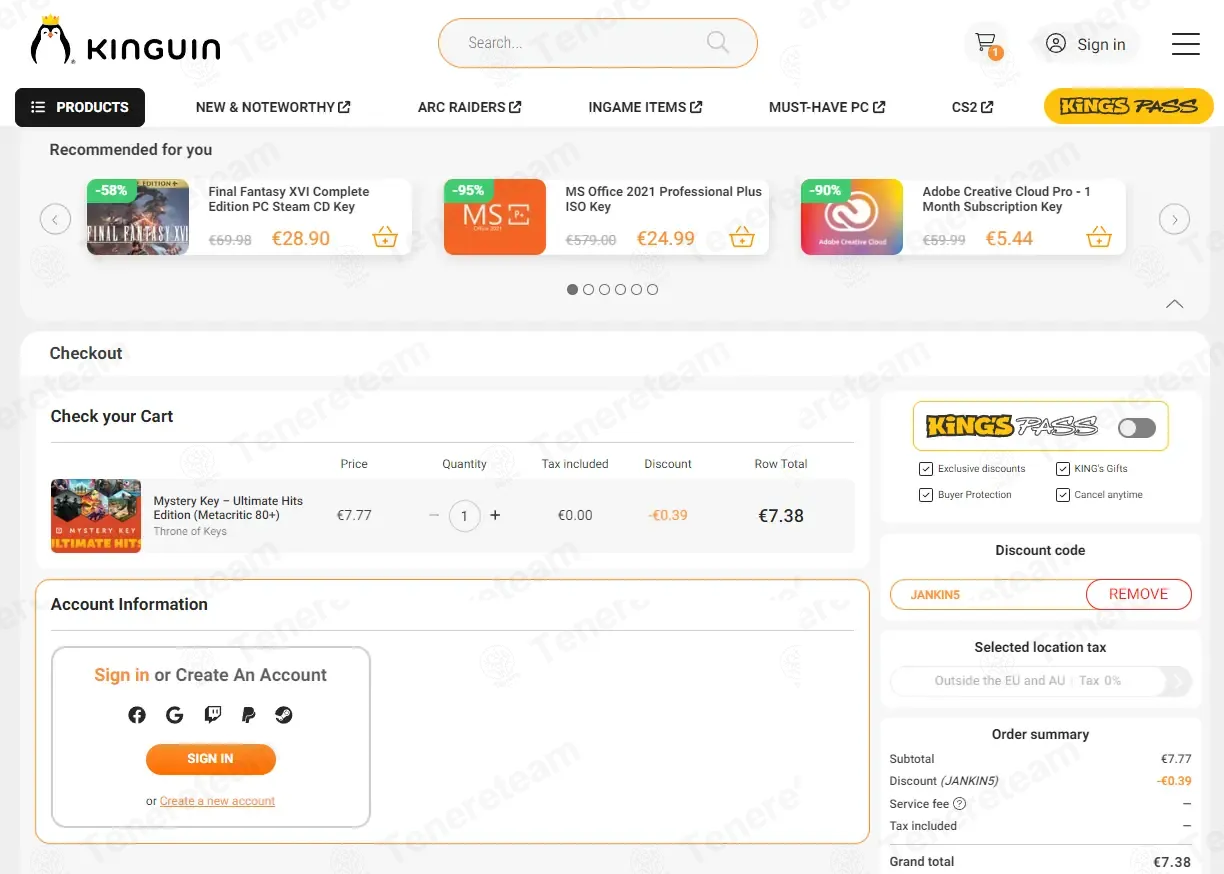Viewport: 1224px width, 874px height.
Task: Sign in with the PayPal icon
Action: pyautogui.click(x=249, y=715)
